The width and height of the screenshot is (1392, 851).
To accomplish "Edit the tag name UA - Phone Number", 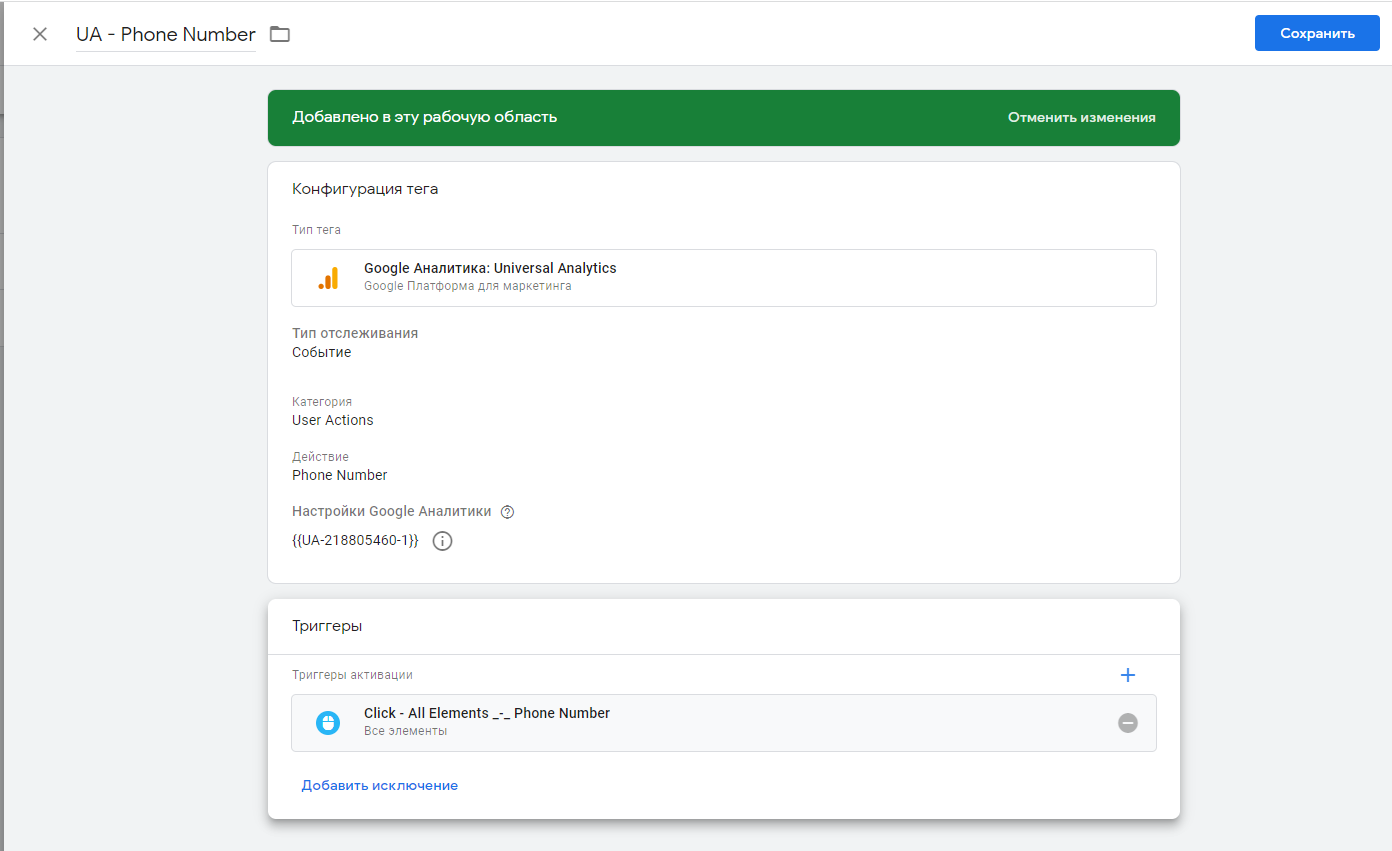I will 166,34.
